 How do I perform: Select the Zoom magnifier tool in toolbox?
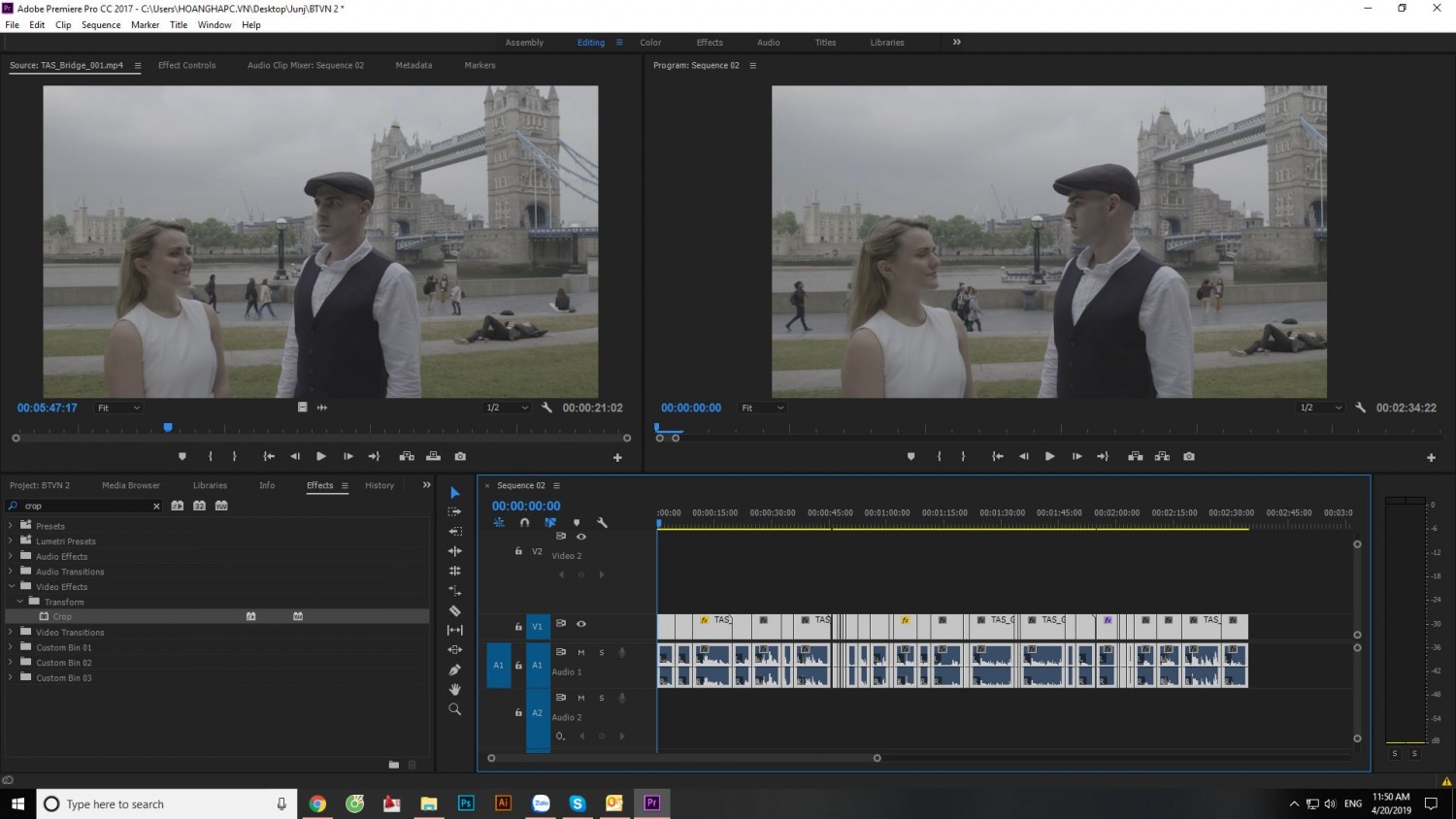pos(454,709)
